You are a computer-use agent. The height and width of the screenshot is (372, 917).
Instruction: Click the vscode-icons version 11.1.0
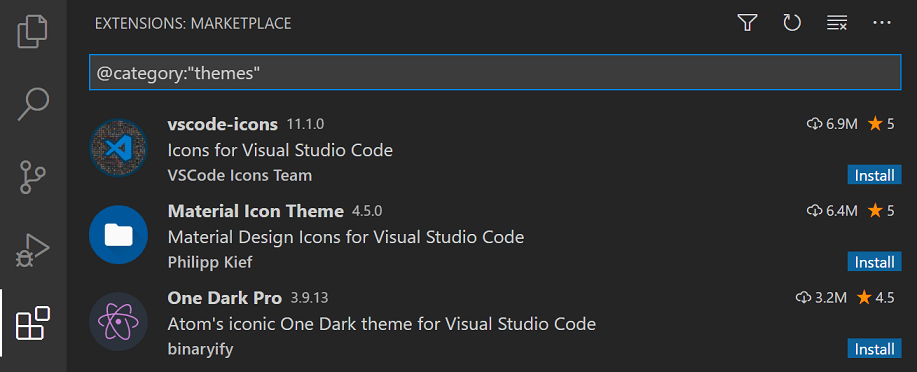click(x=305, y=125)
